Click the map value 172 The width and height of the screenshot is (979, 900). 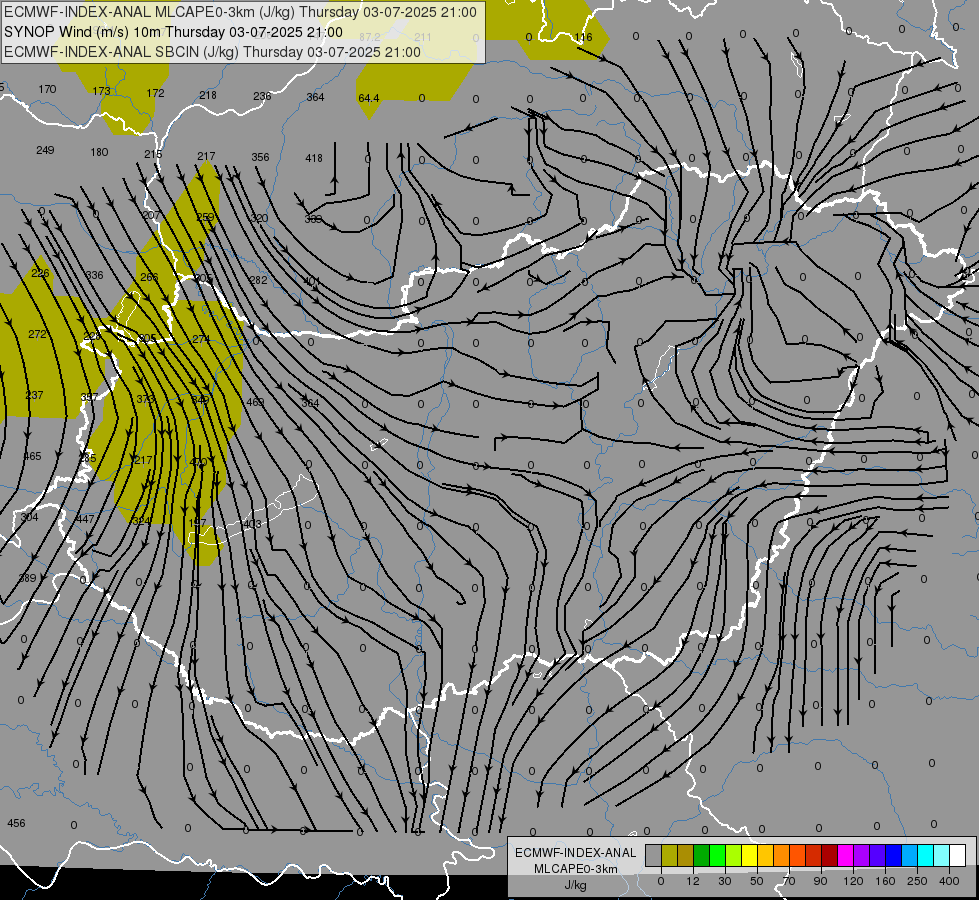[x=155, y=93]
